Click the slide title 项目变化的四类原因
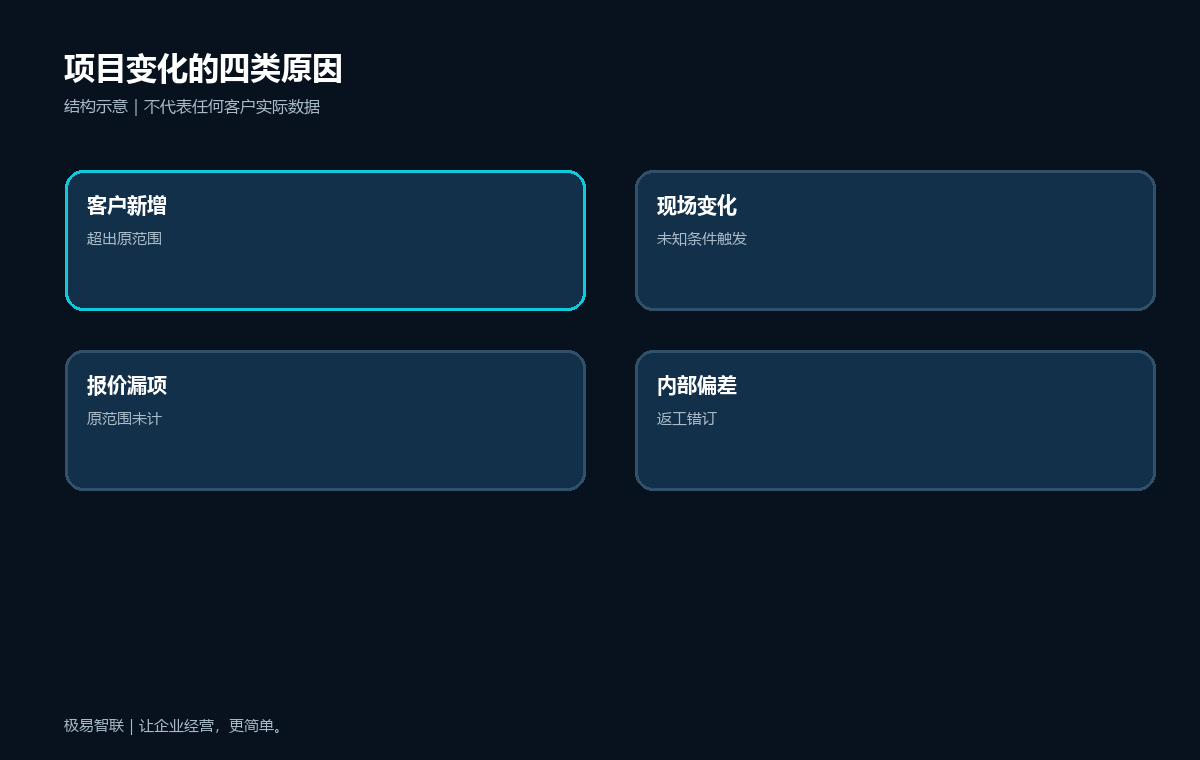1200x760 pixels. [203, 69]
